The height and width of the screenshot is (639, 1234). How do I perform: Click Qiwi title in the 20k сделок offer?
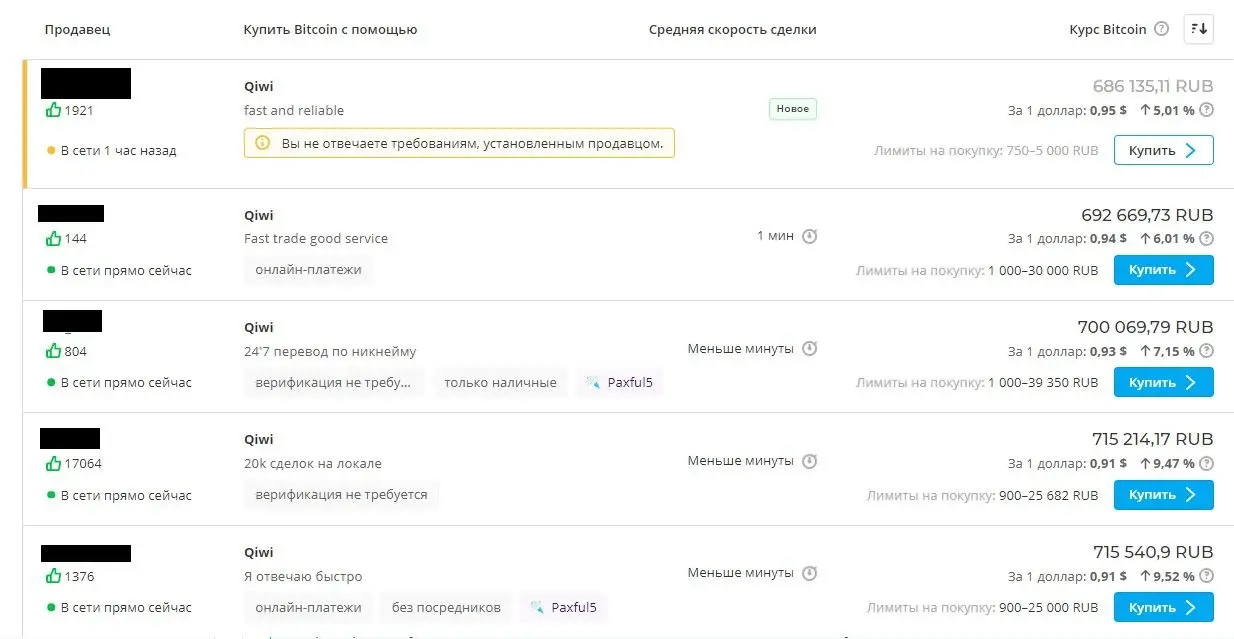point(258,439)
